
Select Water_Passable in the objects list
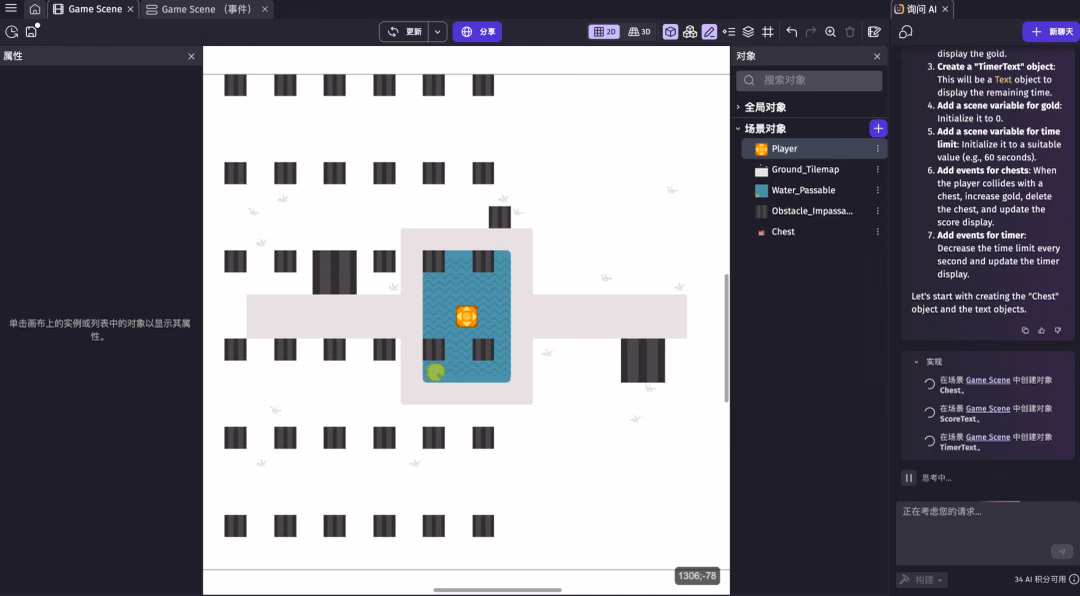point(814,190)
